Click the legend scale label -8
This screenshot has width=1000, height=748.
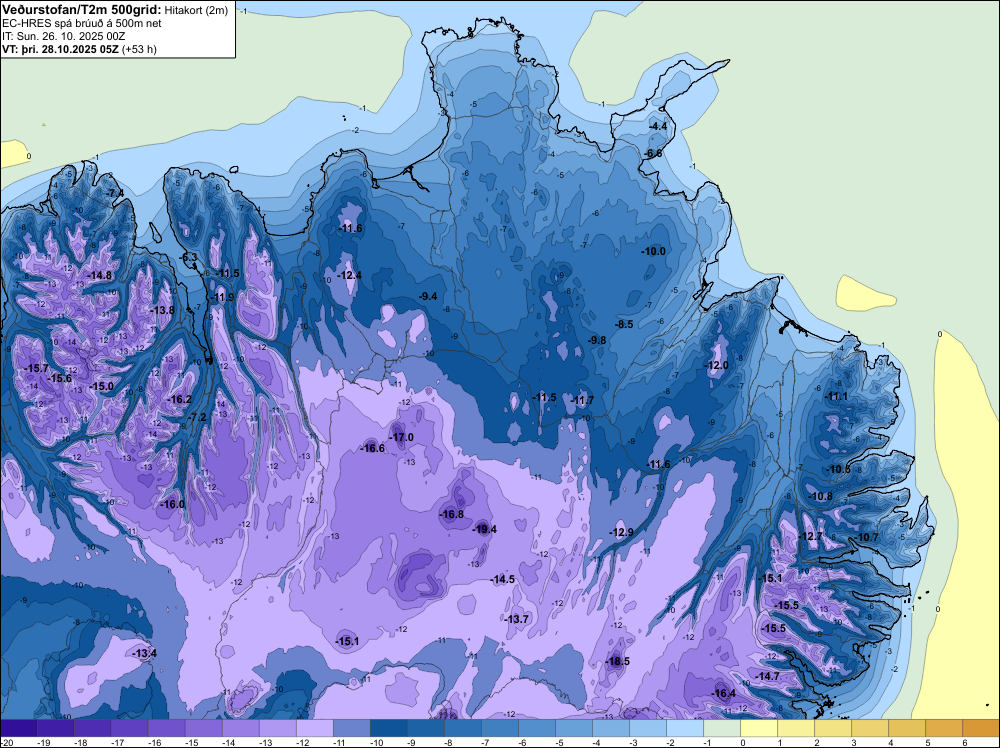450,742
